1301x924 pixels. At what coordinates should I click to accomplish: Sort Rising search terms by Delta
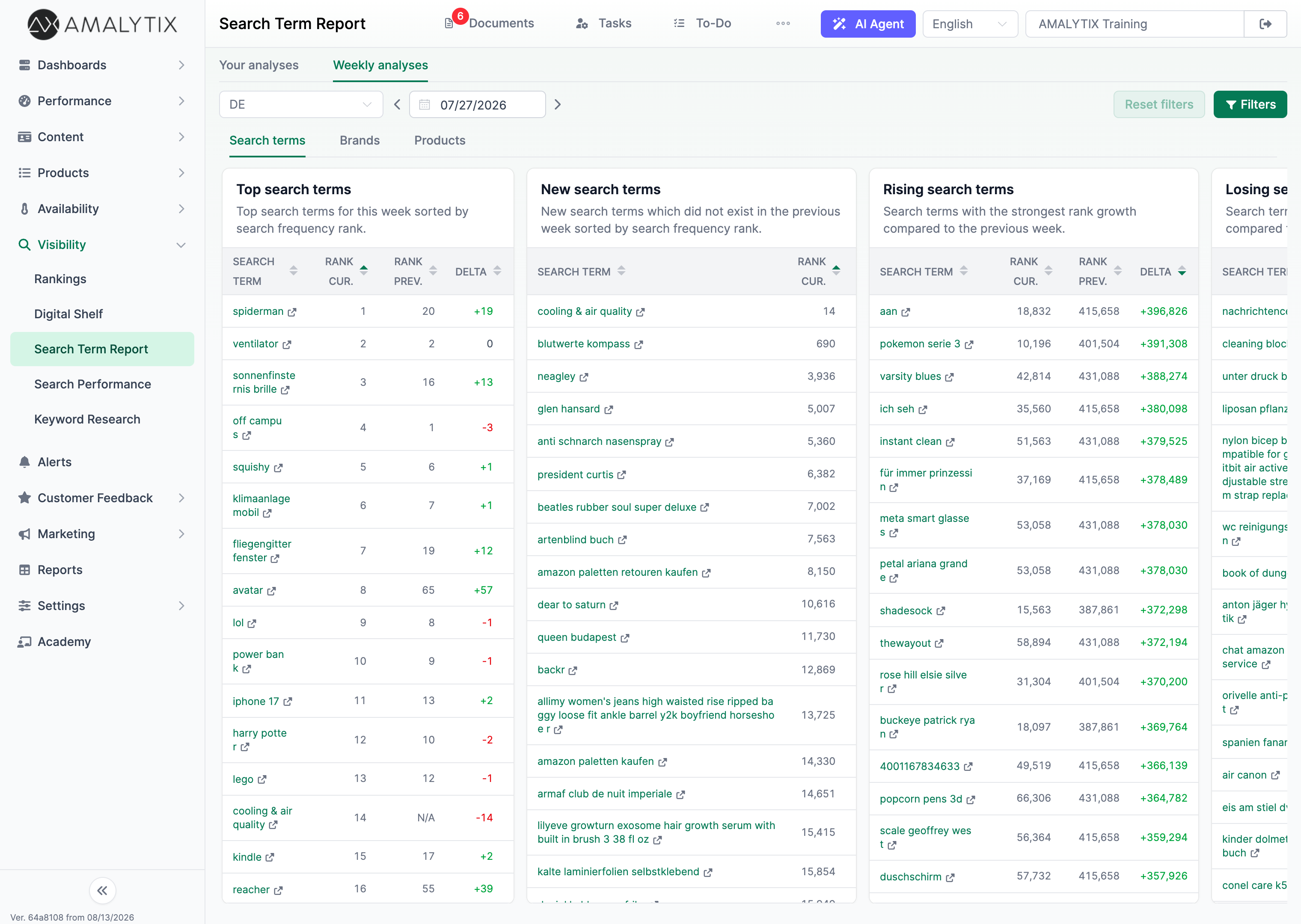[x=1182, y=271]
